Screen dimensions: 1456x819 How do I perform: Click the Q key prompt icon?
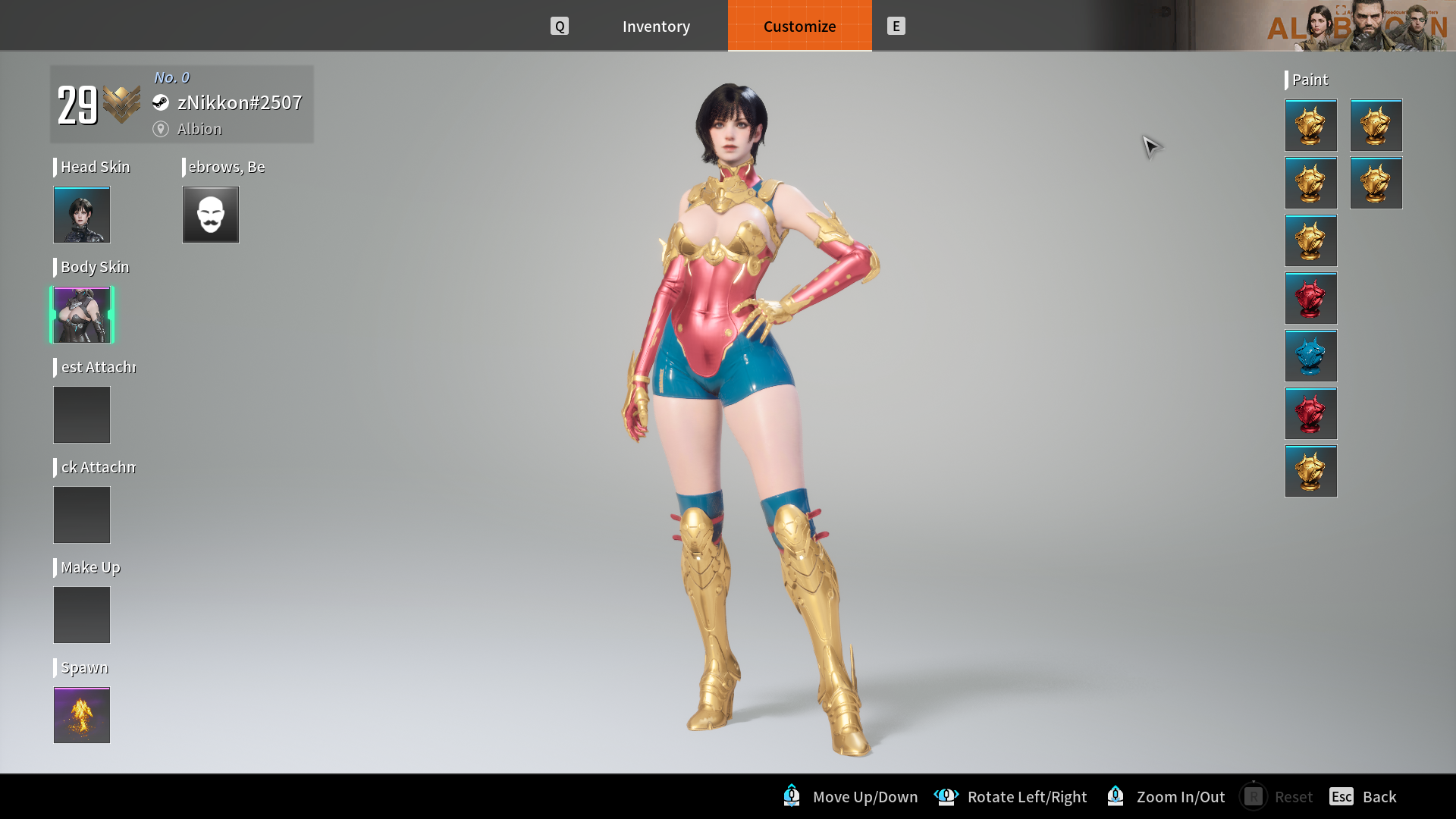coord(560,26)
